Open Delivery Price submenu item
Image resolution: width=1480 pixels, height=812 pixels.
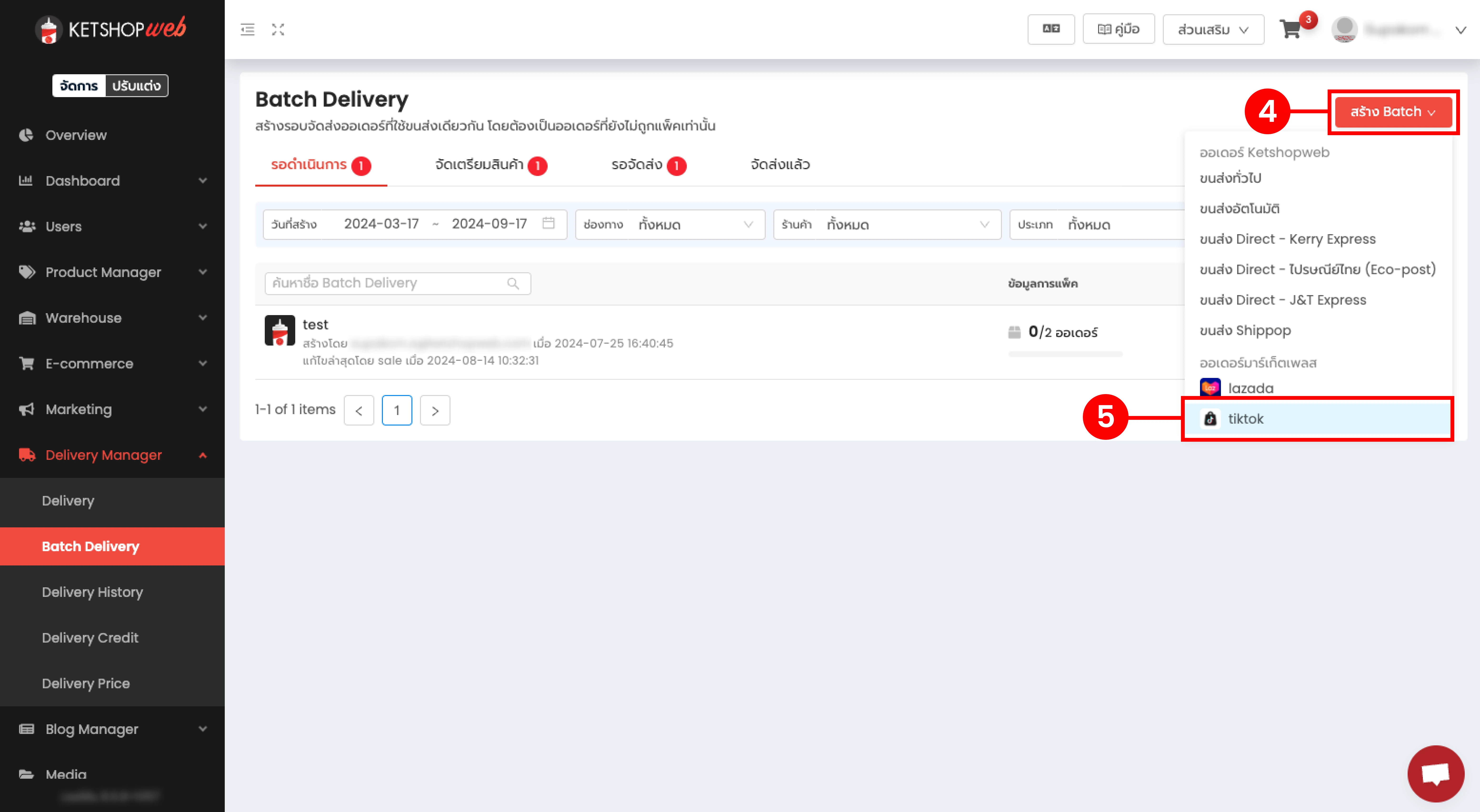(x=112, y=683)
